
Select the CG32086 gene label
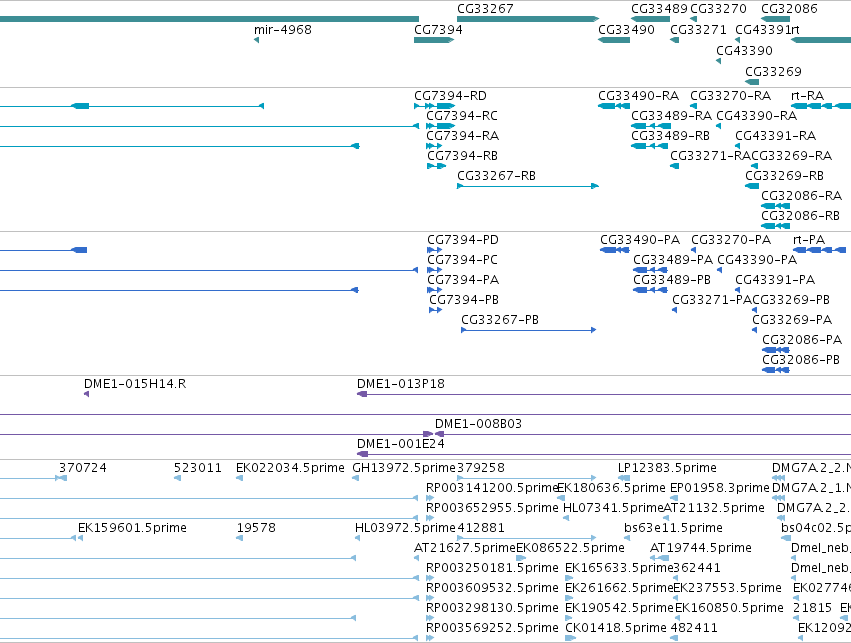[789, 9]
